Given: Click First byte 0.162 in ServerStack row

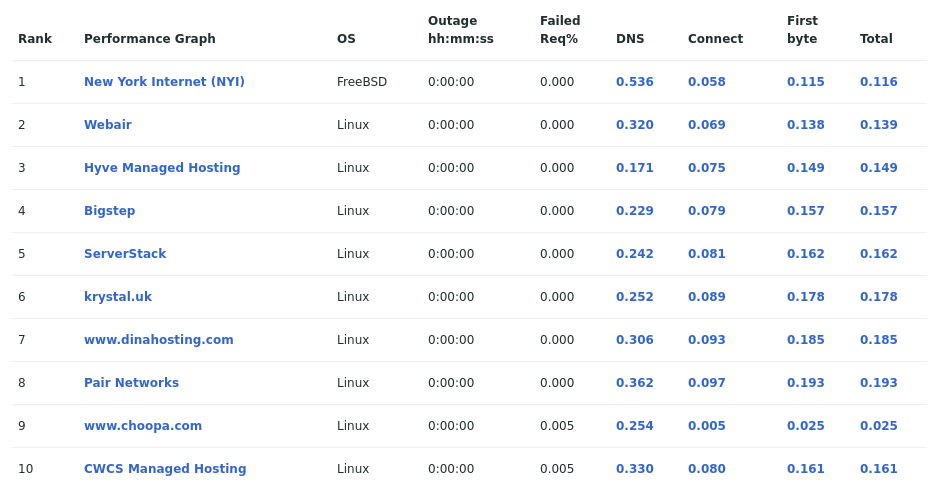Looking at the screenshot, I should tap(805, 253).
